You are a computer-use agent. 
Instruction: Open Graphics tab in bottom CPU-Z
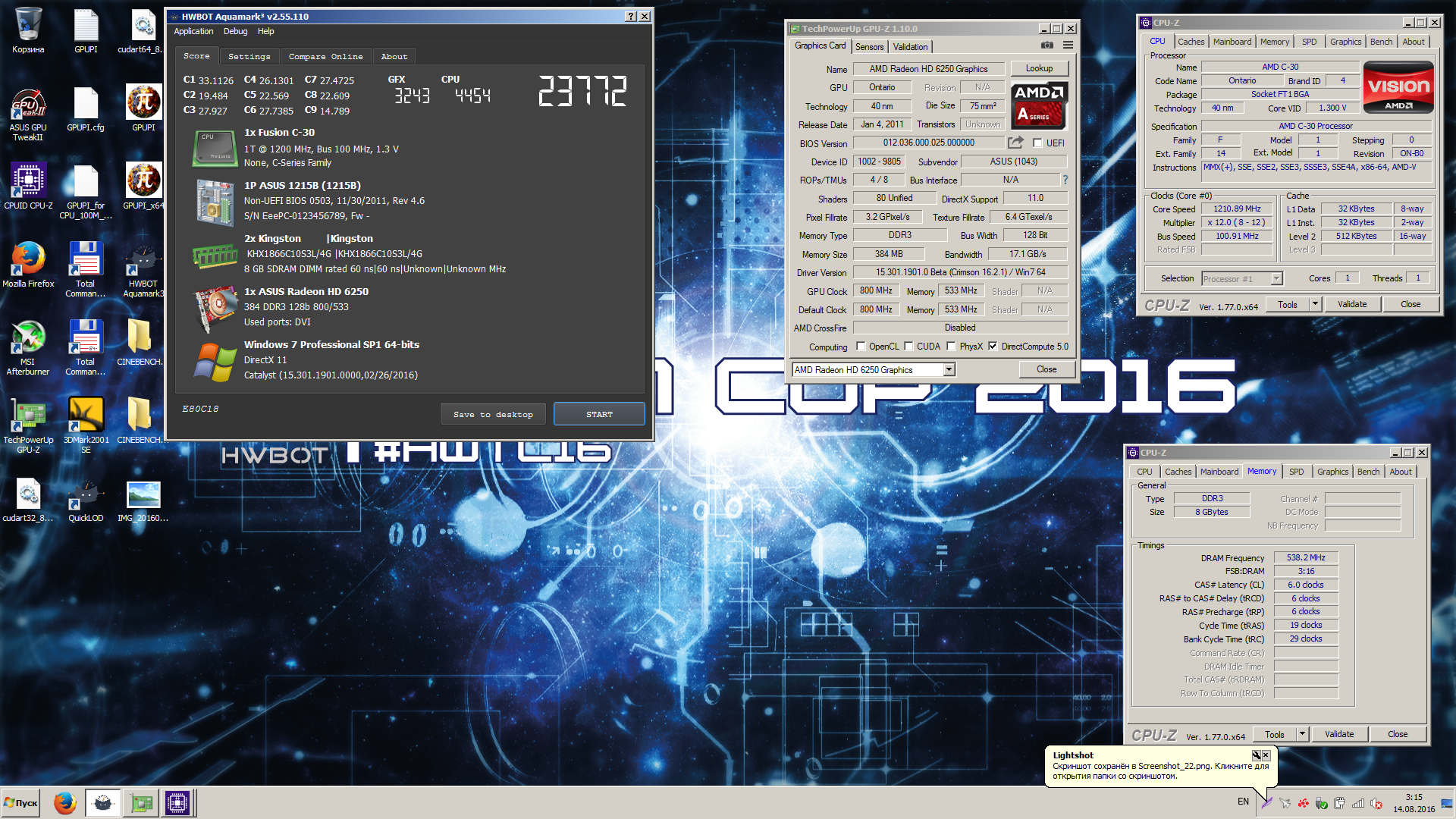click(1332, 472)
